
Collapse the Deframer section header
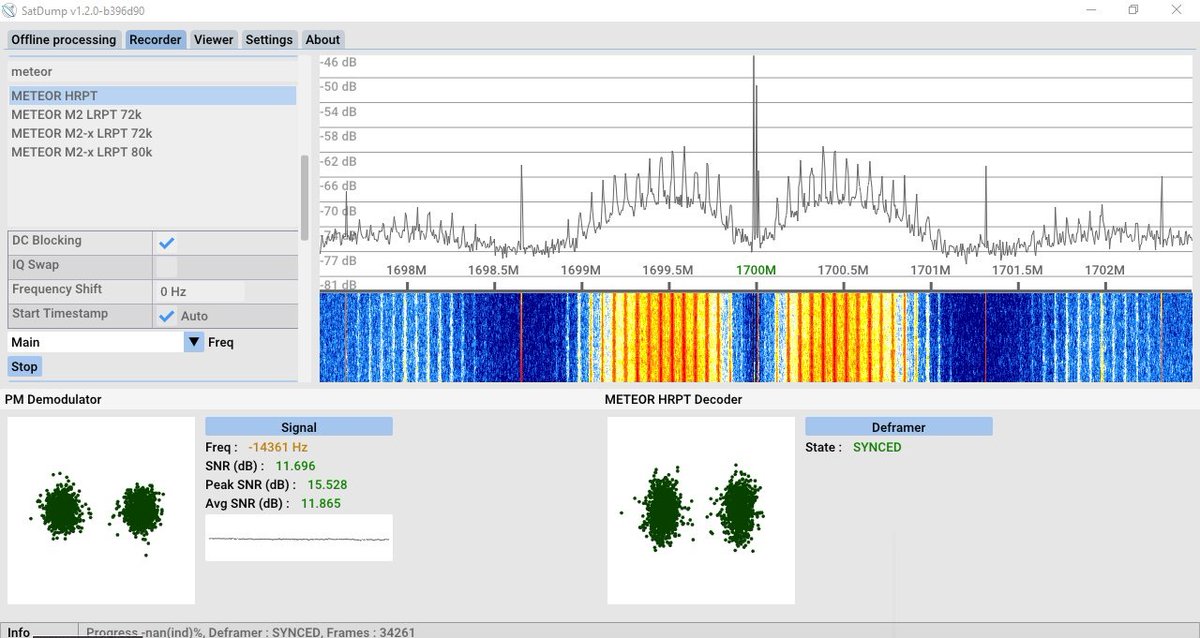pyautogui.click(x=899, y=427)
